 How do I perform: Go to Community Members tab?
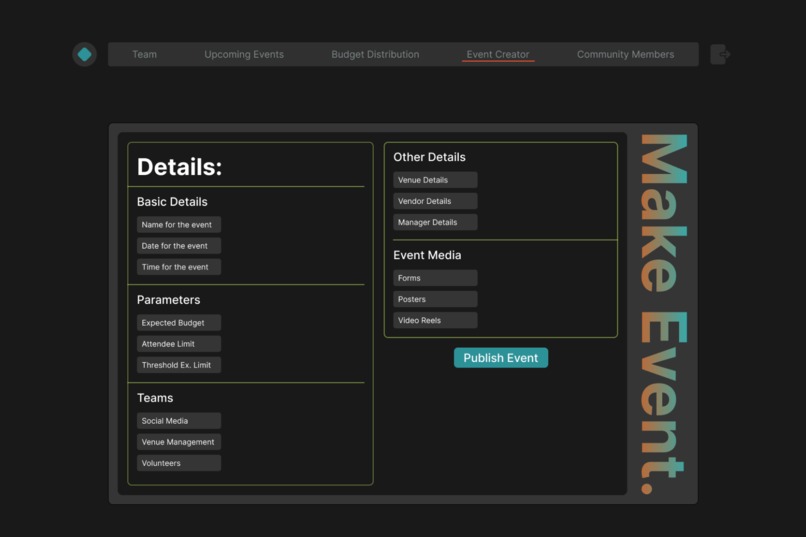625,54
